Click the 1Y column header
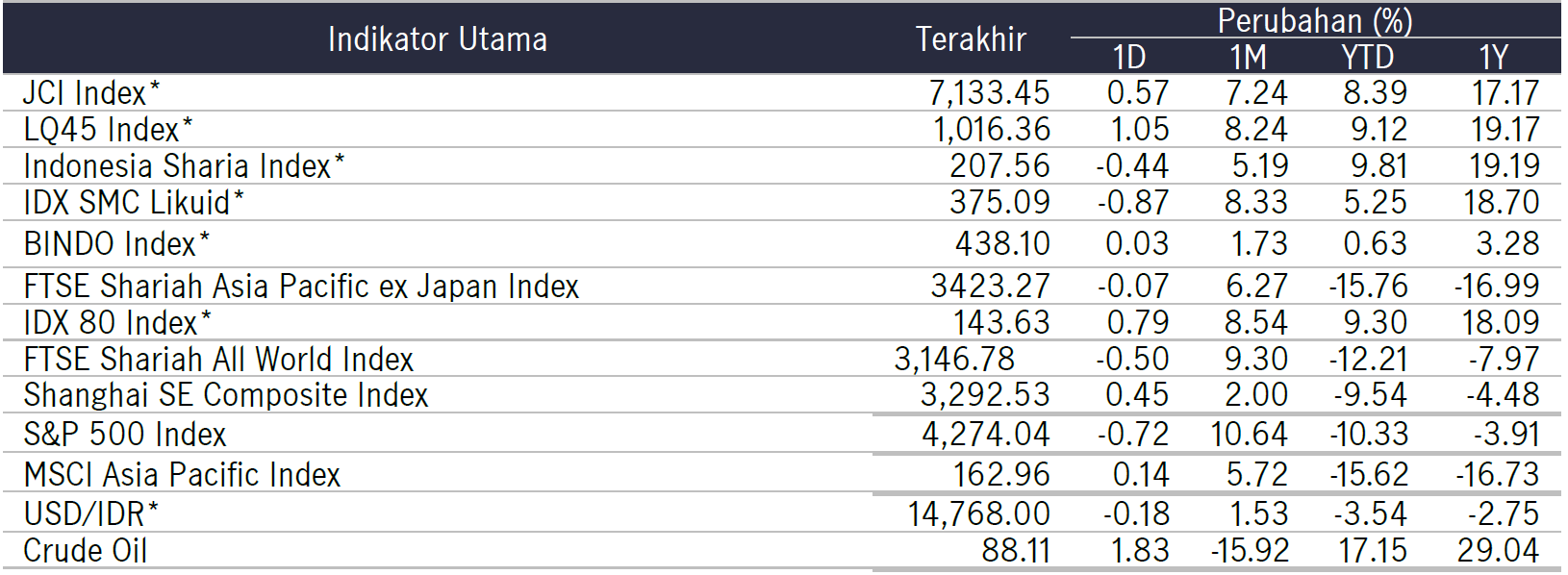The image size is (1568, 575). point(1493,57)
